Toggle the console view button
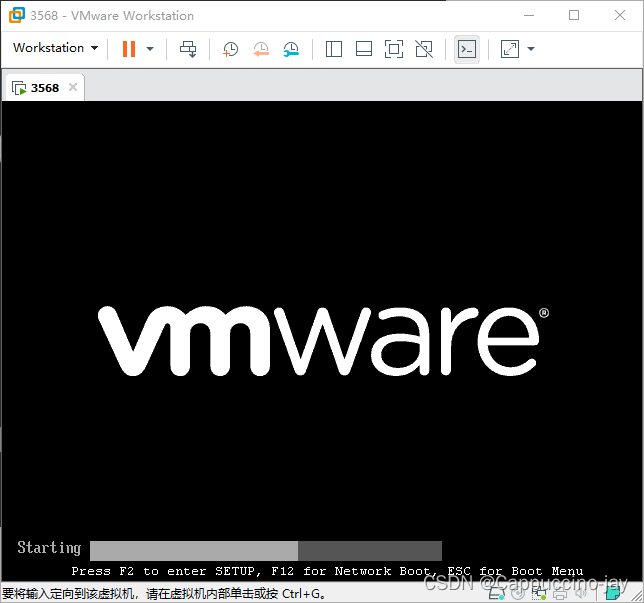This screenshot has height=603, width=644. tap(467, 49)
